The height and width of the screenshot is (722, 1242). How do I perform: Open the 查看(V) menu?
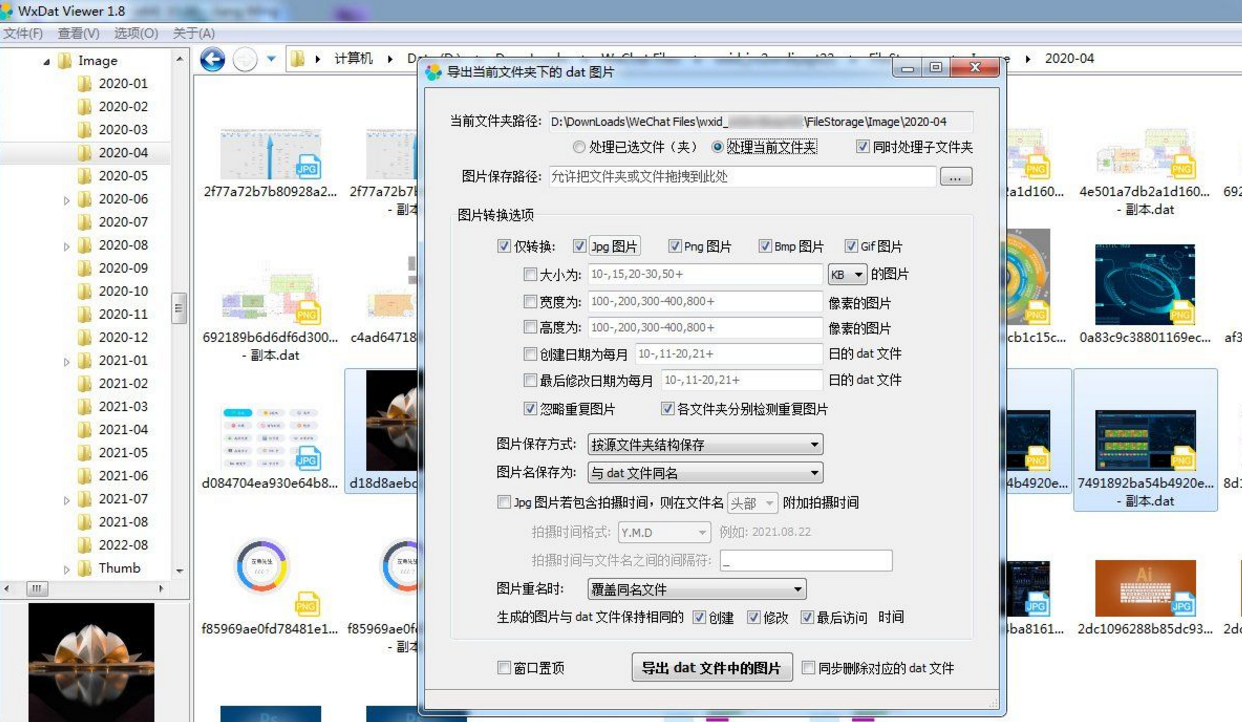78,33
